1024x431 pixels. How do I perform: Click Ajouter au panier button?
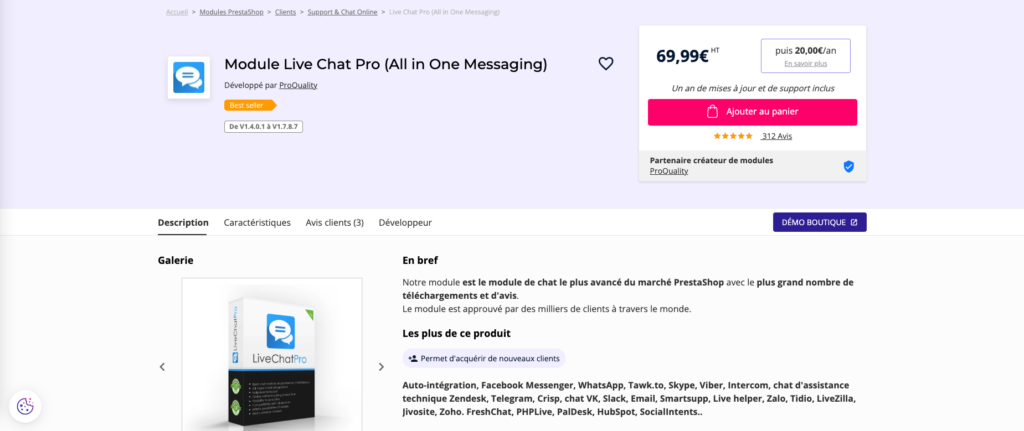pos(752,112)
